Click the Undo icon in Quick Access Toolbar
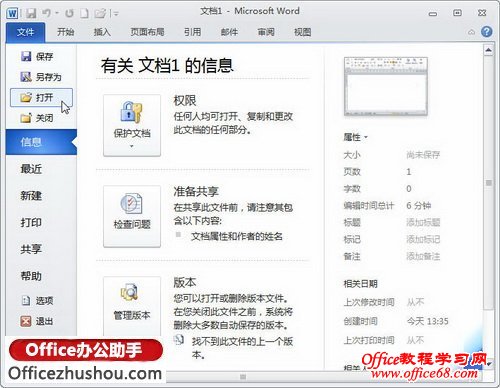The width and height of the screenshot is (500, 388). [x=46, y=13]
